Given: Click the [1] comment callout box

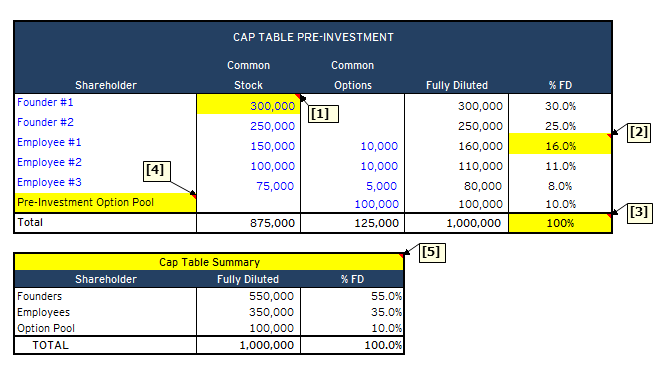Looking at the screenshot, I should (323, 114).
